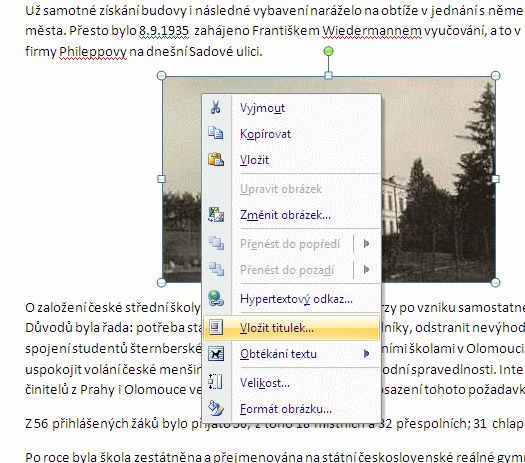This screenshot has width=525, height=463.
Task: Click the scissors Vyjmout icon
Action: pos(216,107)
